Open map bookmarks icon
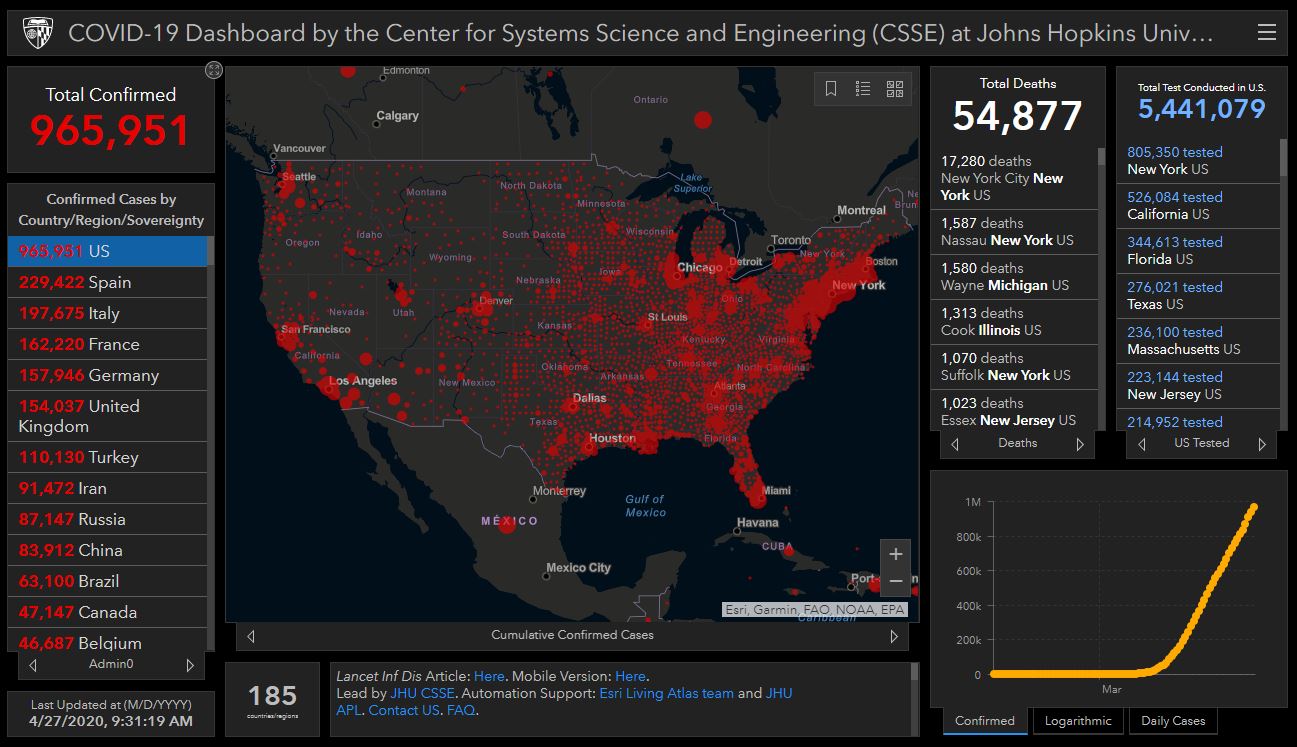 [x=831, y=88]
